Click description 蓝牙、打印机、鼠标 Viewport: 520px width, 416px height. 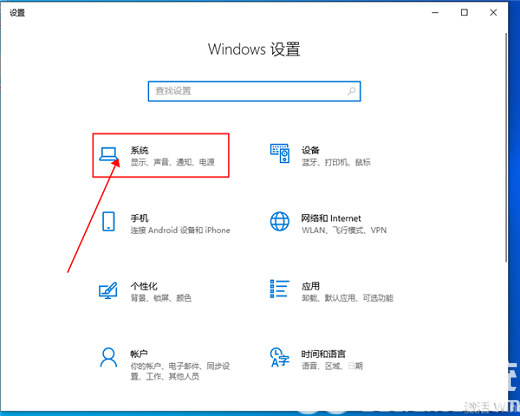pyautogui.click(x=336, y=162)
